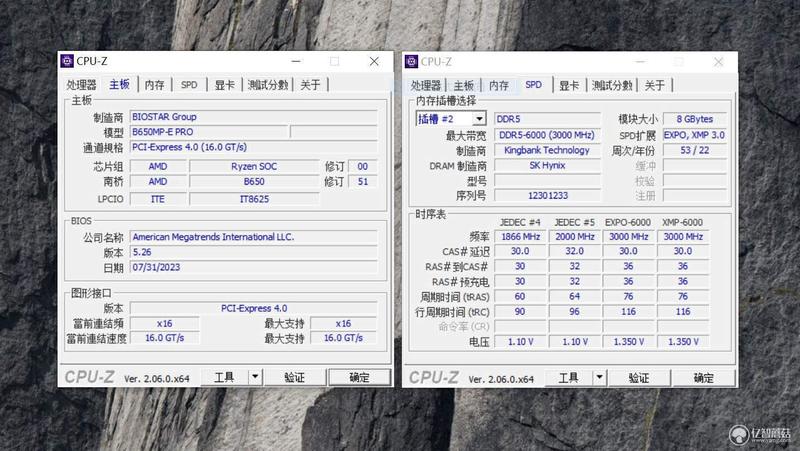Expand the 工具 dropdown arrow in right window
800x451 pixels.
tap(599, 378)
